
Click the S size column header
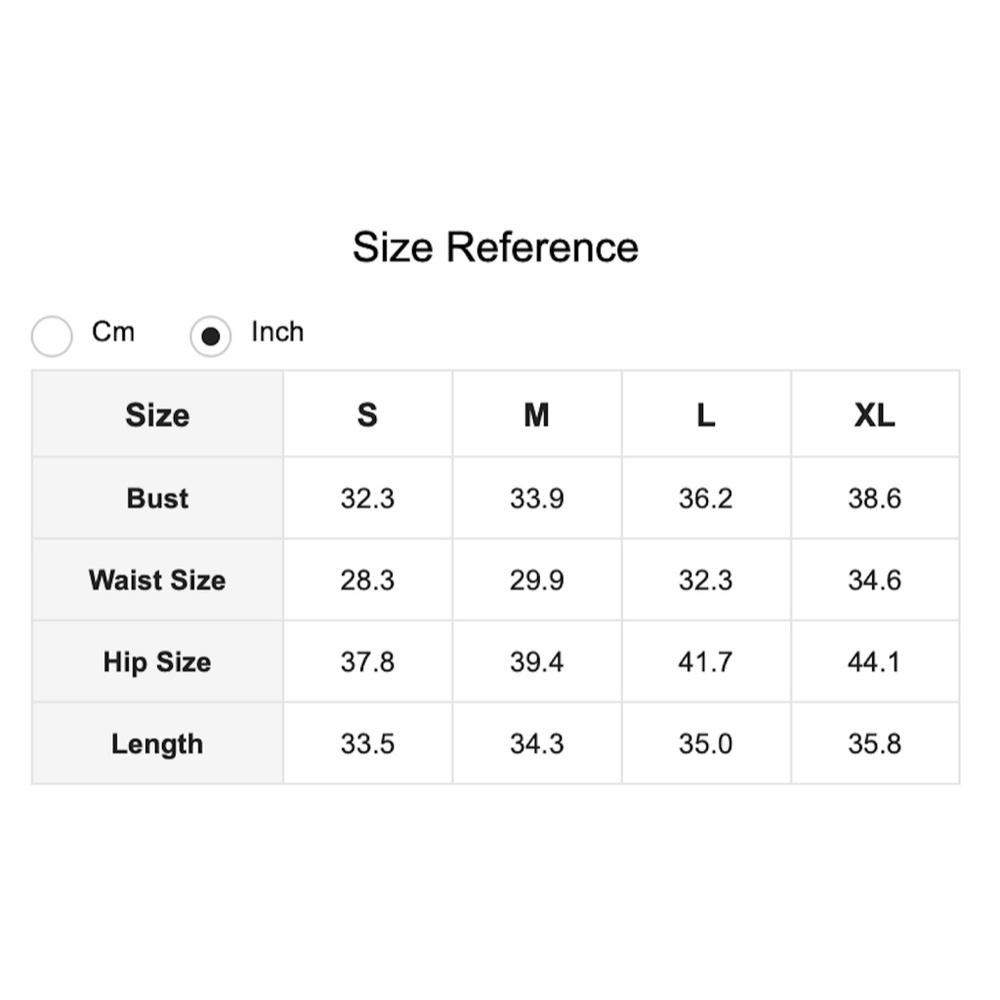[x=367, y=415]
